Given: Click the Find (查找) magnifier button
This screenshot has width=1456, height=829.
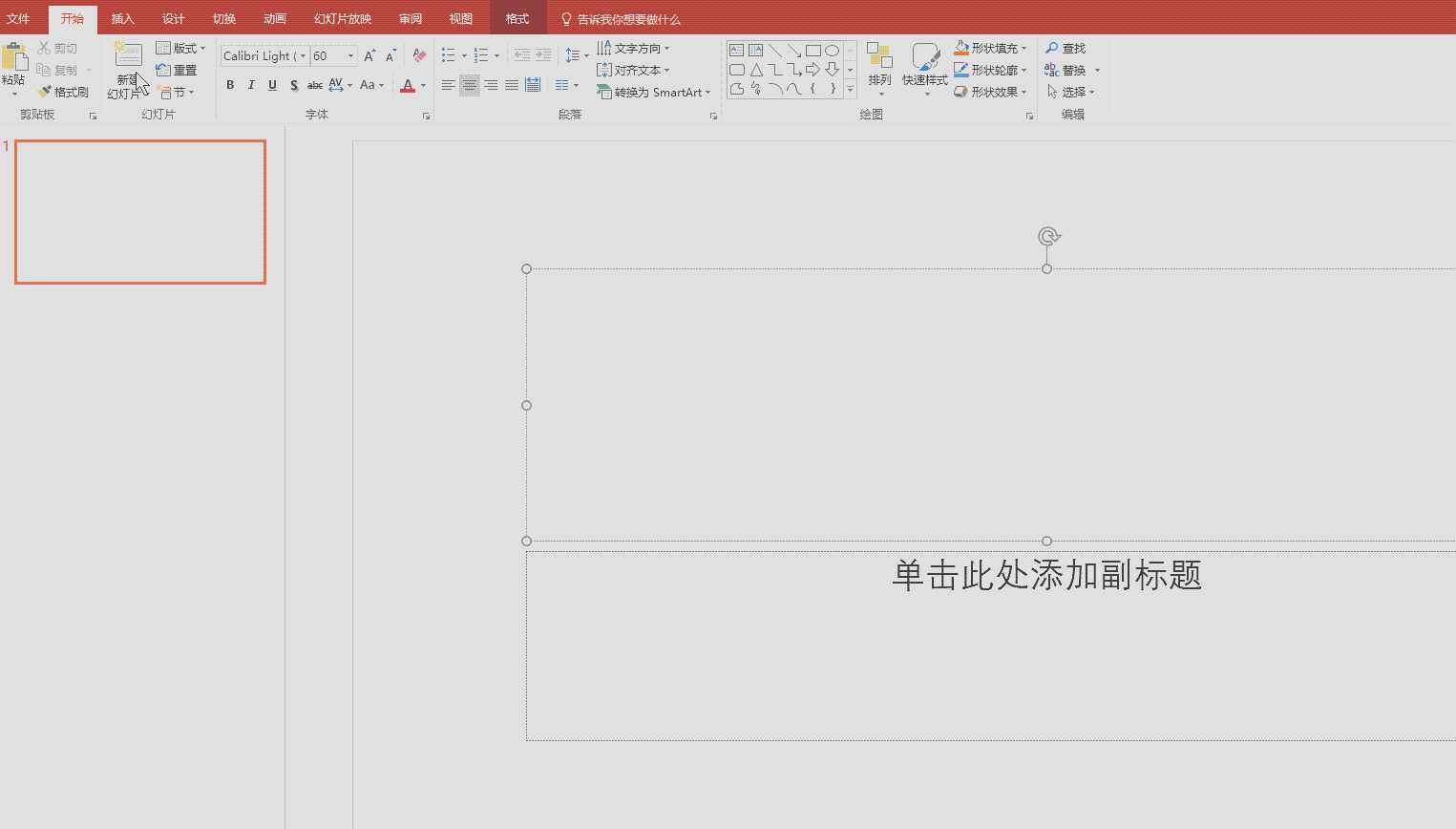Looking at the screenshot, I should [1066, 48].
